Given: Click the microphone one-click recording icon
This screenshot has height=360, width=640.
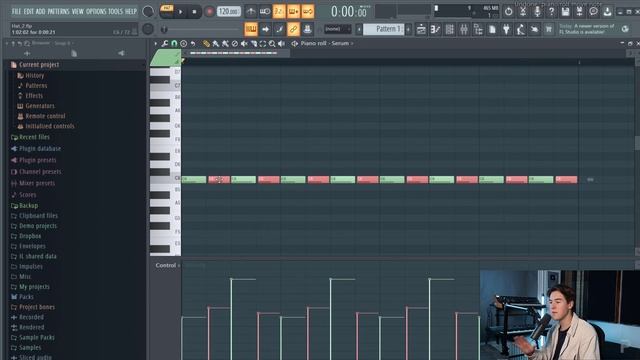Looking at the screenshot, I should click(x=537, y=11).
